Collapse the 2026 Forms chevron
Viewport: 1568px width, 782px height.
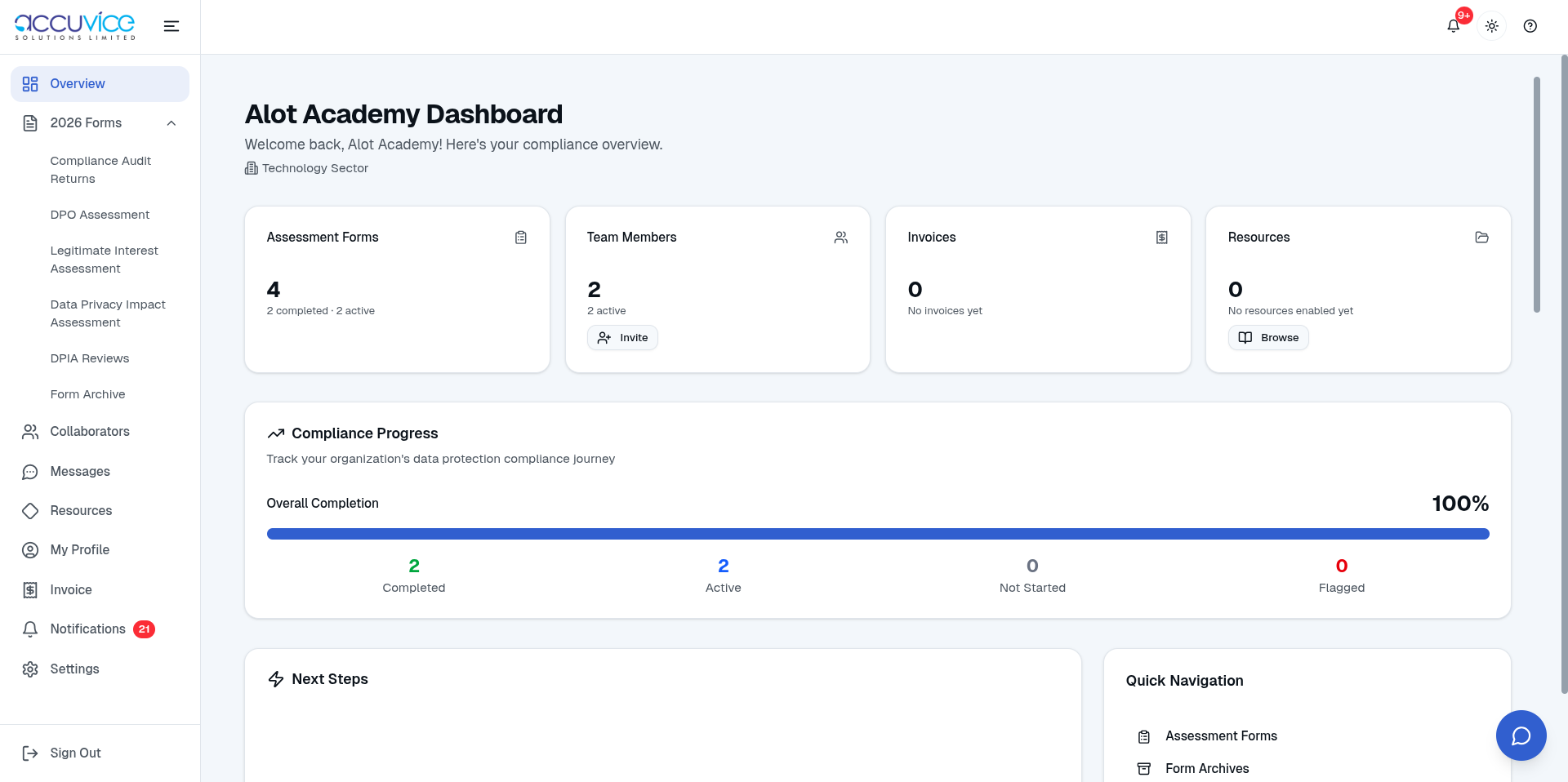tap(171, 123)
